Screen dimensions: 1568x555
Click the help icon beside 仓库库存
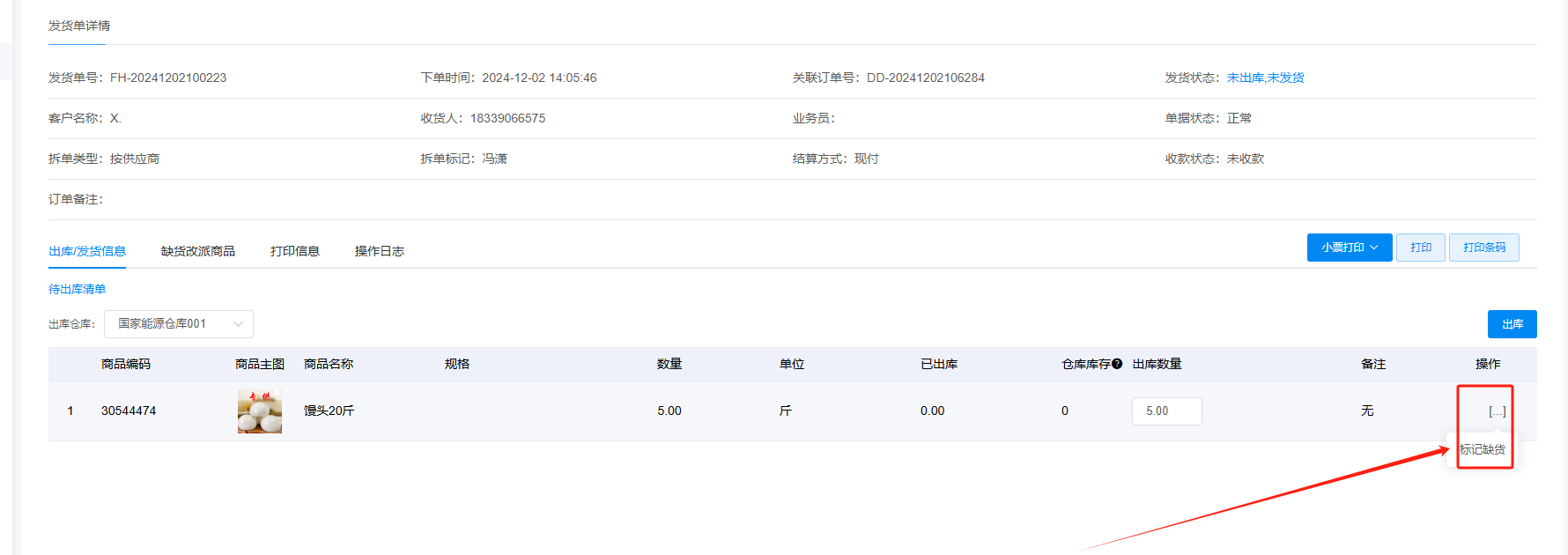(x=1117, y=364)
